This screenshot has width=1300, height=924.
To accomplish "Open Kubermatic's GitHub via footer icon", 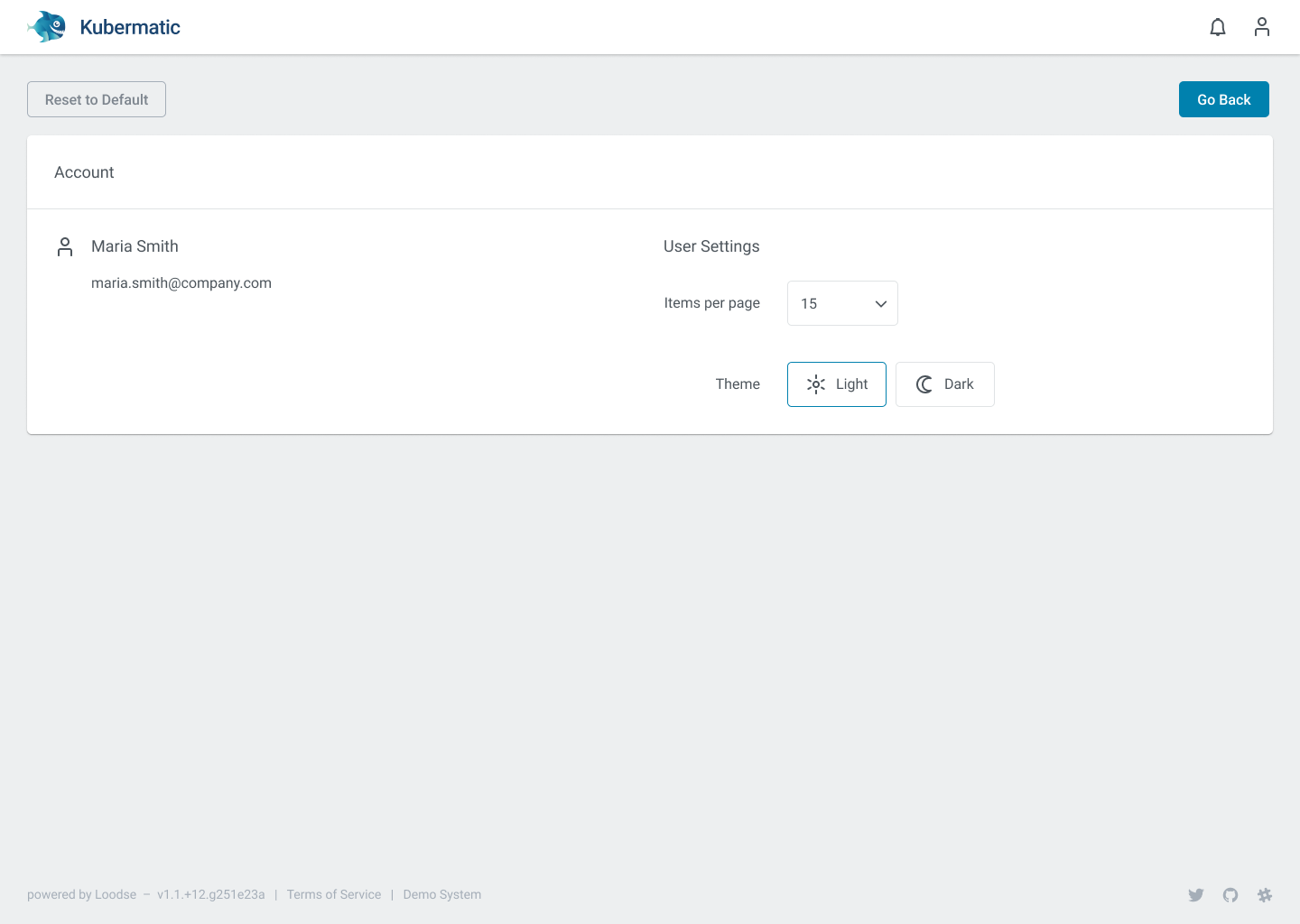I will click(1230, 894).
